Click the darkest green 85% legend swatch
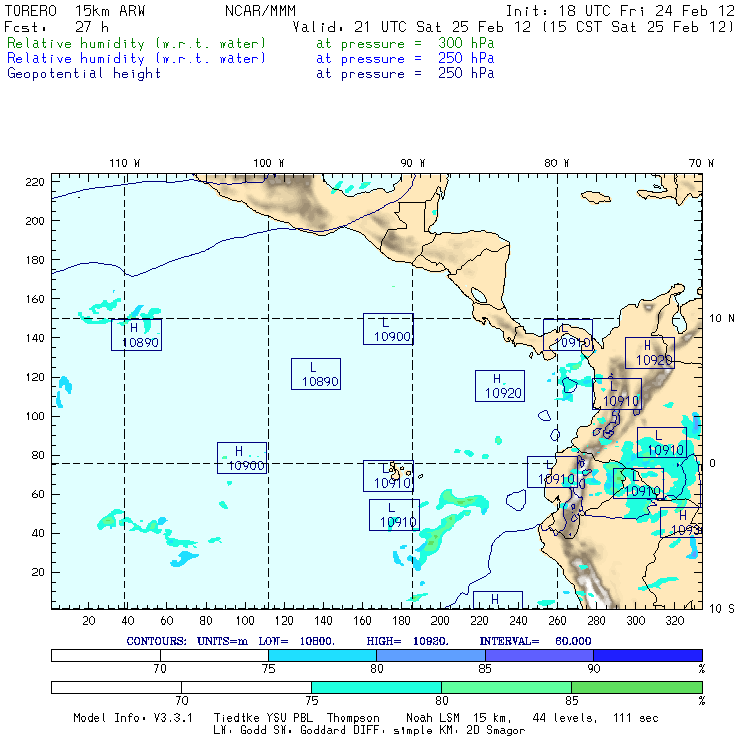 click(637, 687)
